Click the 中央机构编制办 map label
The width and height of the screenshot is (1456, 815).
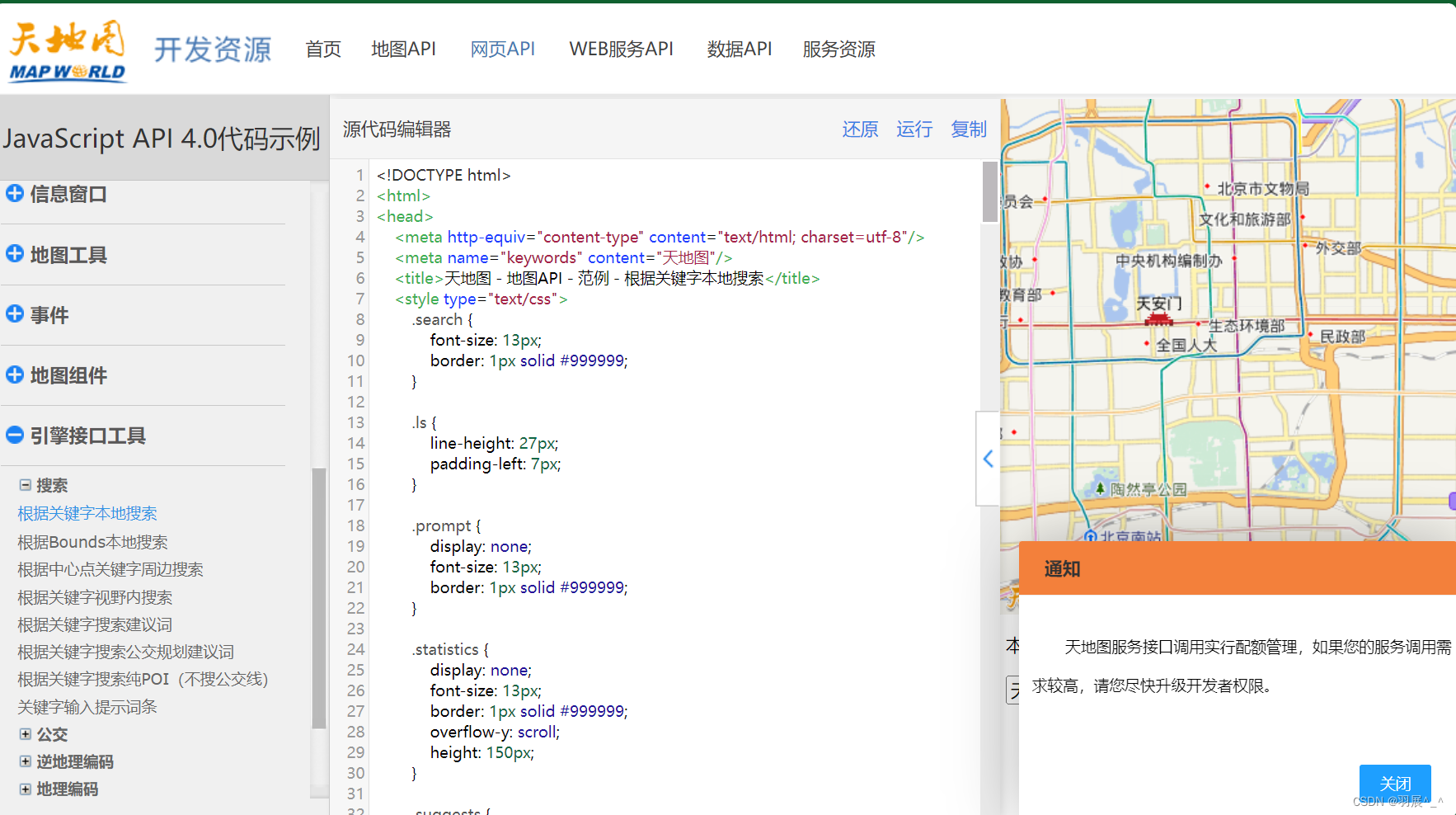click(x=1168, y=261)
